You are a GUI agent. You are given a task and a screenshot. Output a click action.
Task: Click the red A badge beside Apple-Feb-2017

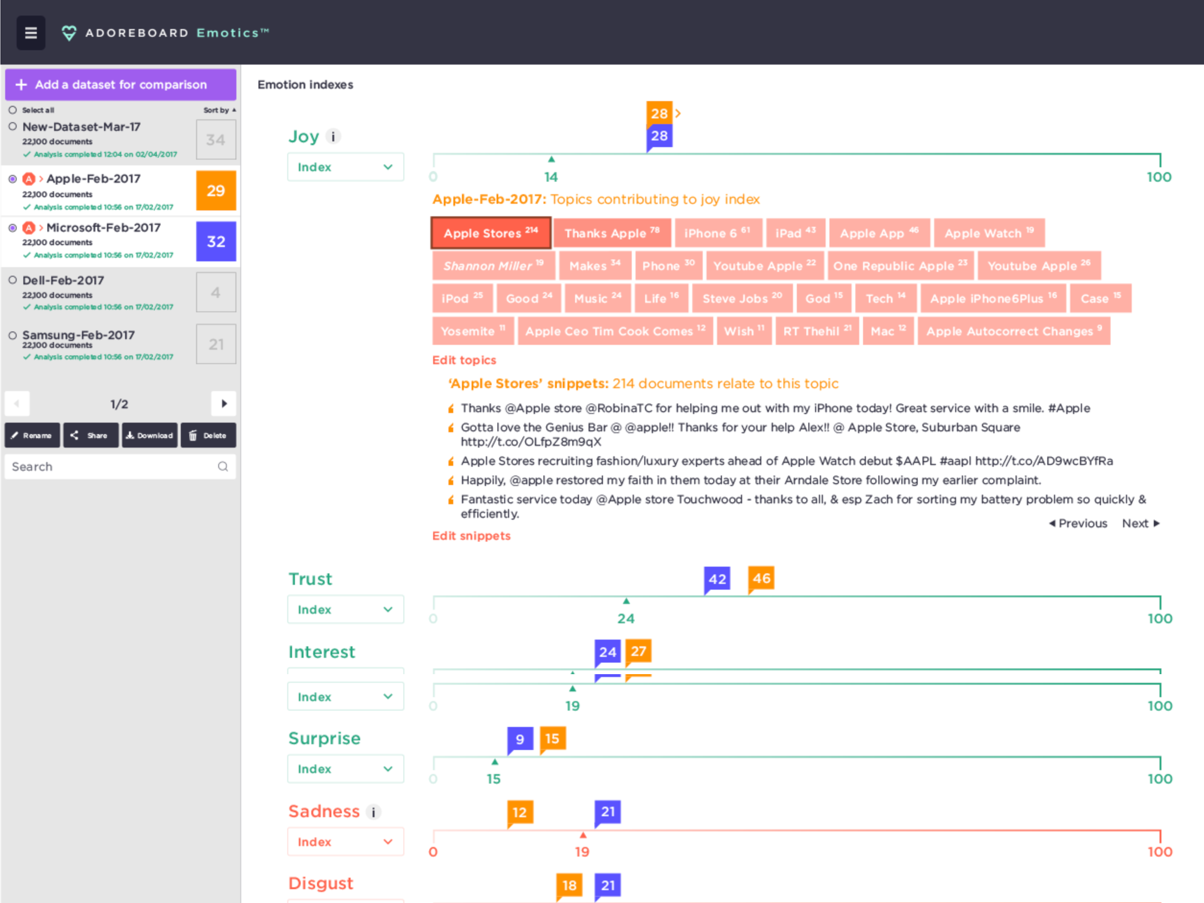point(29,179)
